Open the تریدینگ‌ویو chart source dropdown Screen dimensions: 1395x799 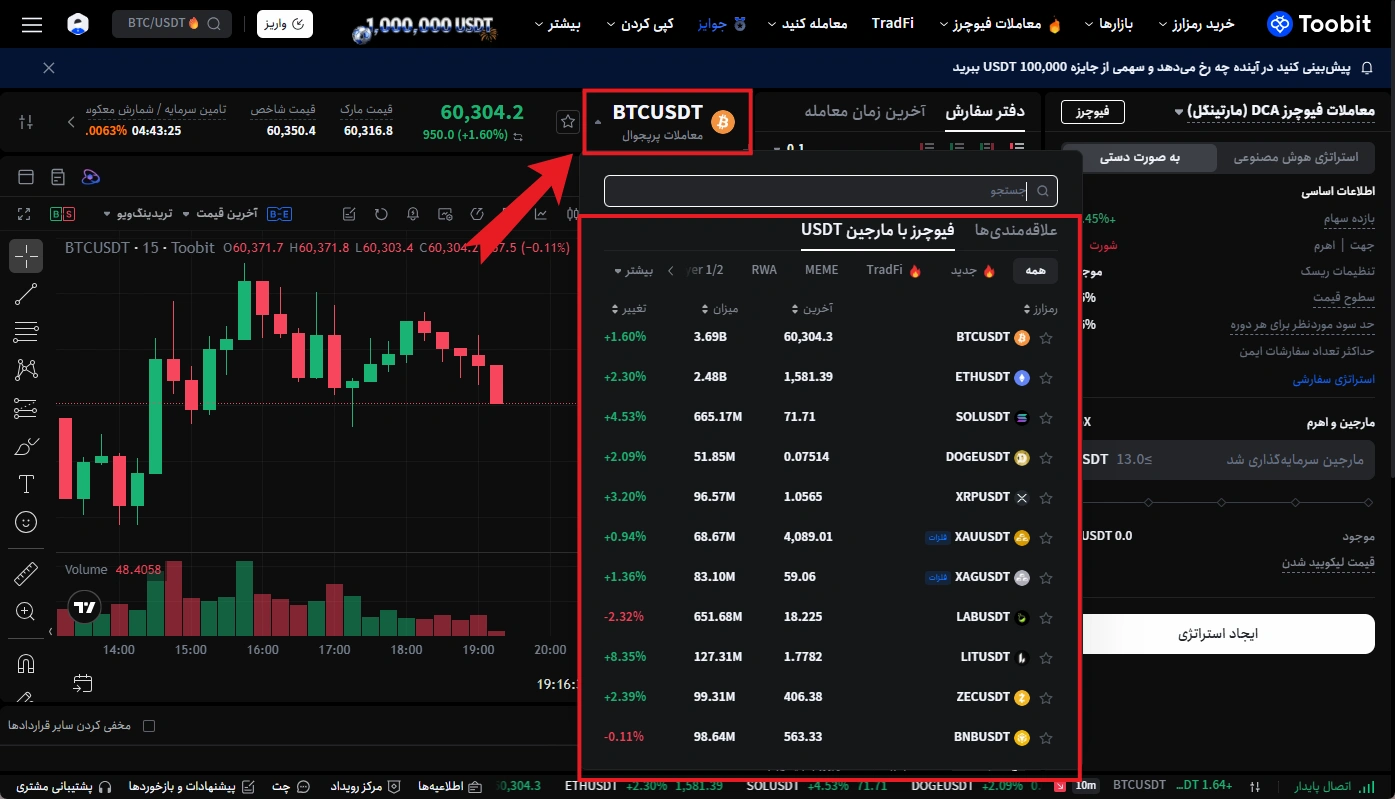(x=139, y=213)
